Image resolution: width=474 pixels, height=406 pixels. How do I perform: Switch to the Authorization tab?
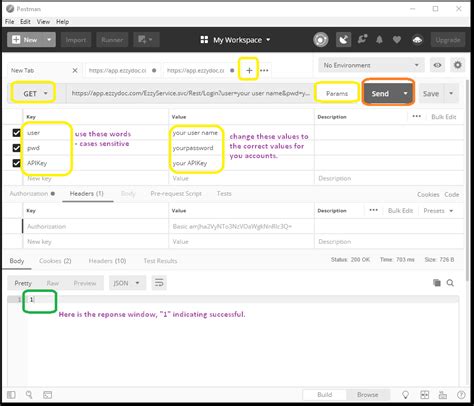[32, 193]
